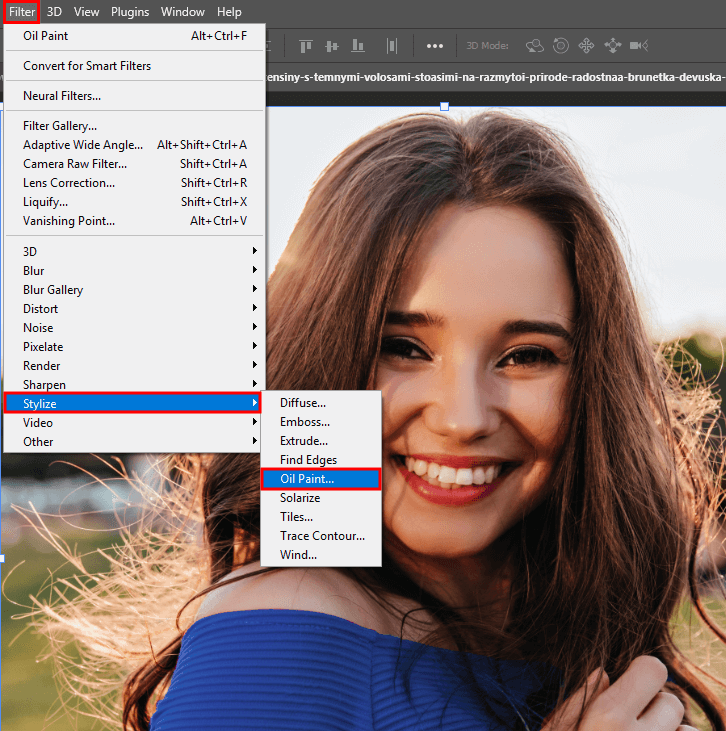Select Roll 3D camera icon
726x731 pixels.
(560, 46)
